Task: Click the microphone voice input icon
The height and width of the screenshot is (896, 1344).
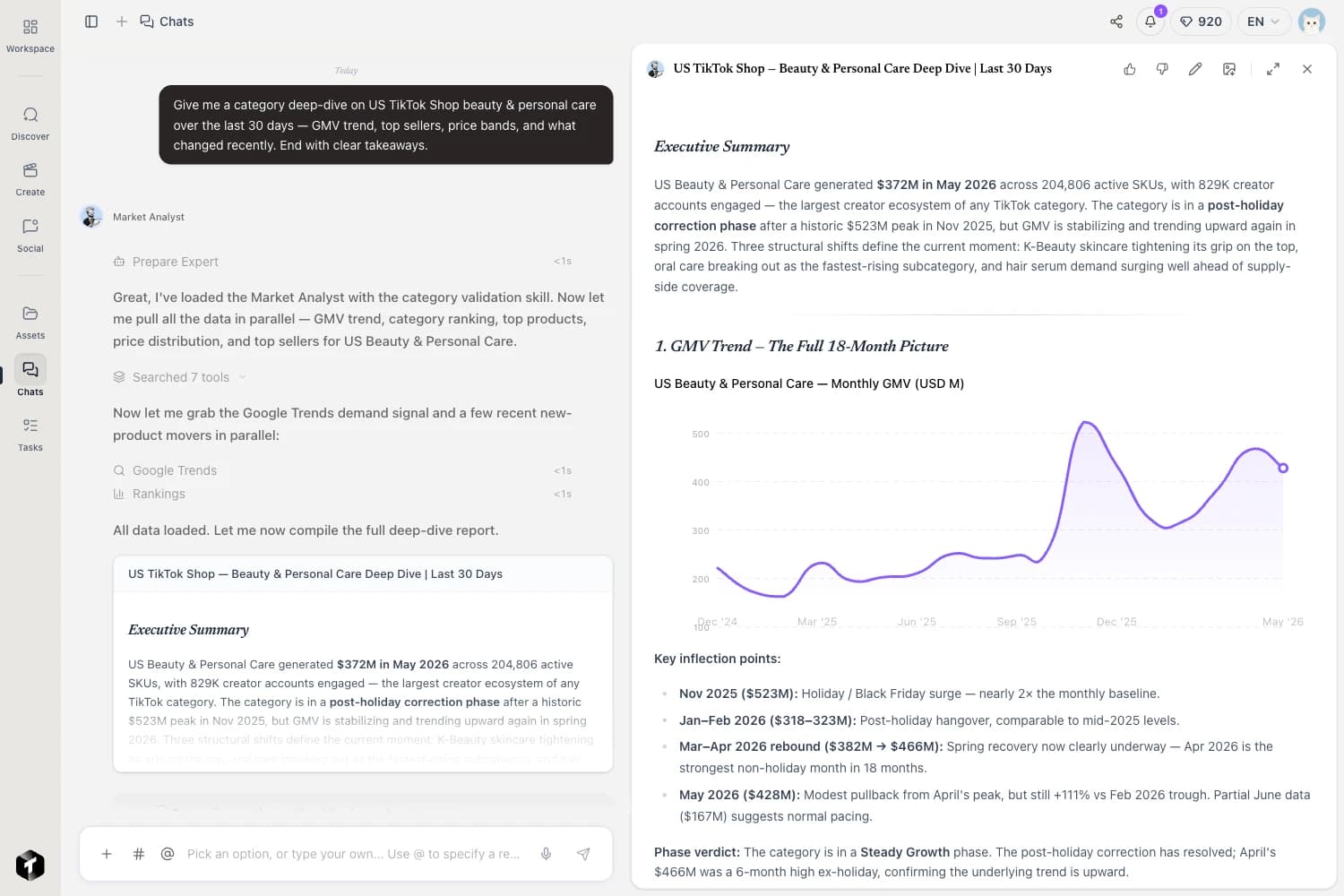Action: (x=546, y=854)
